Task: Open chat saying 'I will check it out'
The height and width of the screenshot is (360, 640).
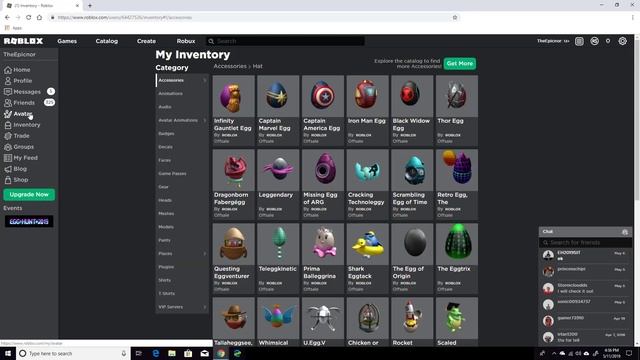Action: (585, 288)
